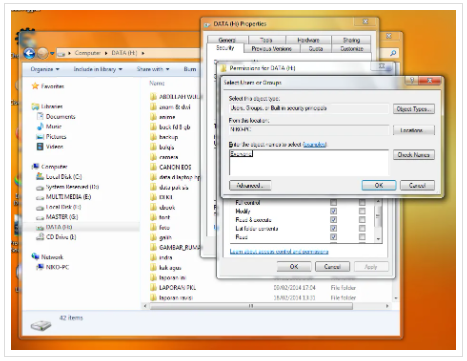
Task: Open the Include in library menu
Action: coord(98,69)
